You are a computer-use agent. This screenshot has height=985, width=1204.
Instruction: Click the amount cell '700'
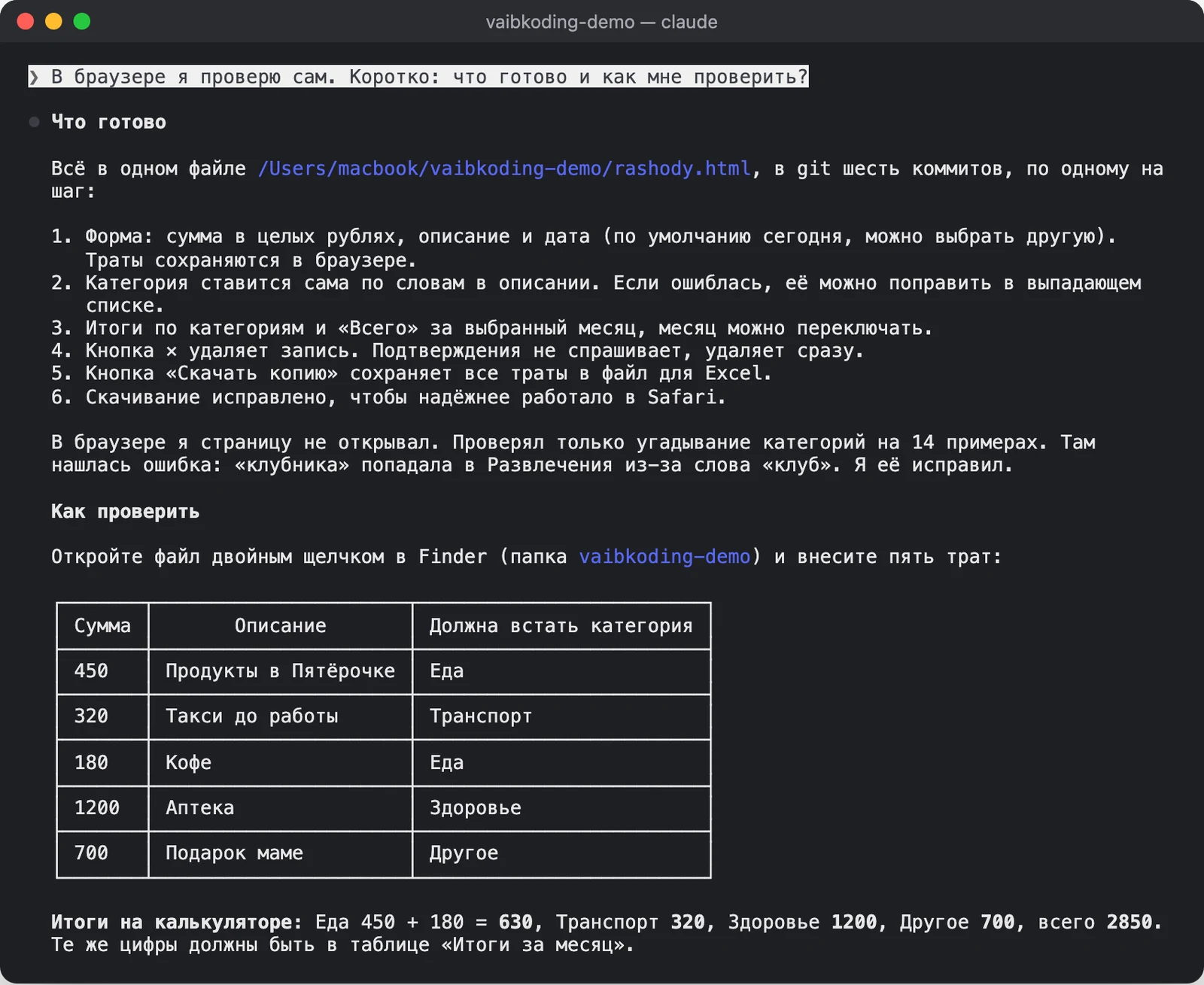(x=91, y=853)
